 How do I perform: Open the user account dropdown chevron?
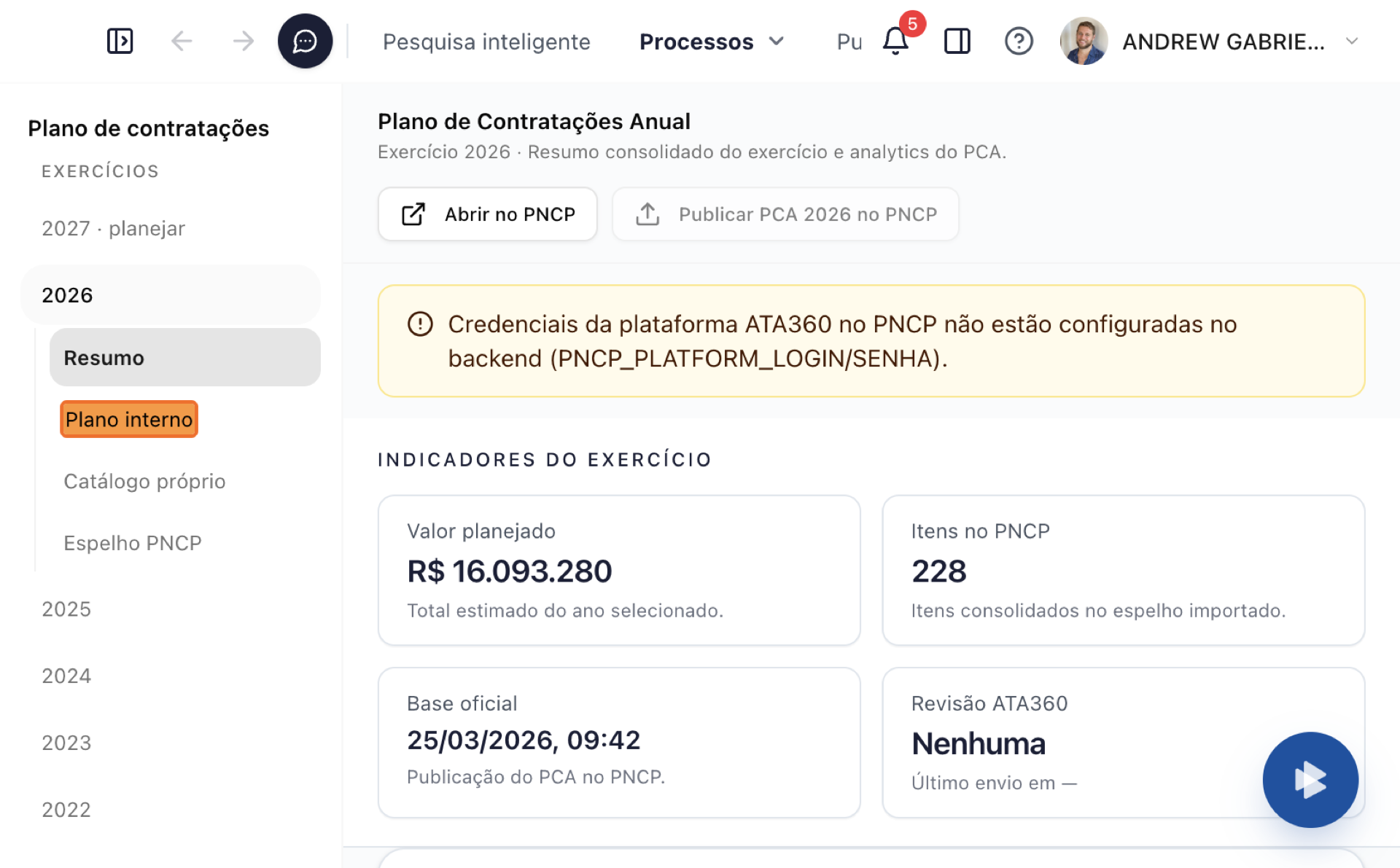[x=1352, y=41]
